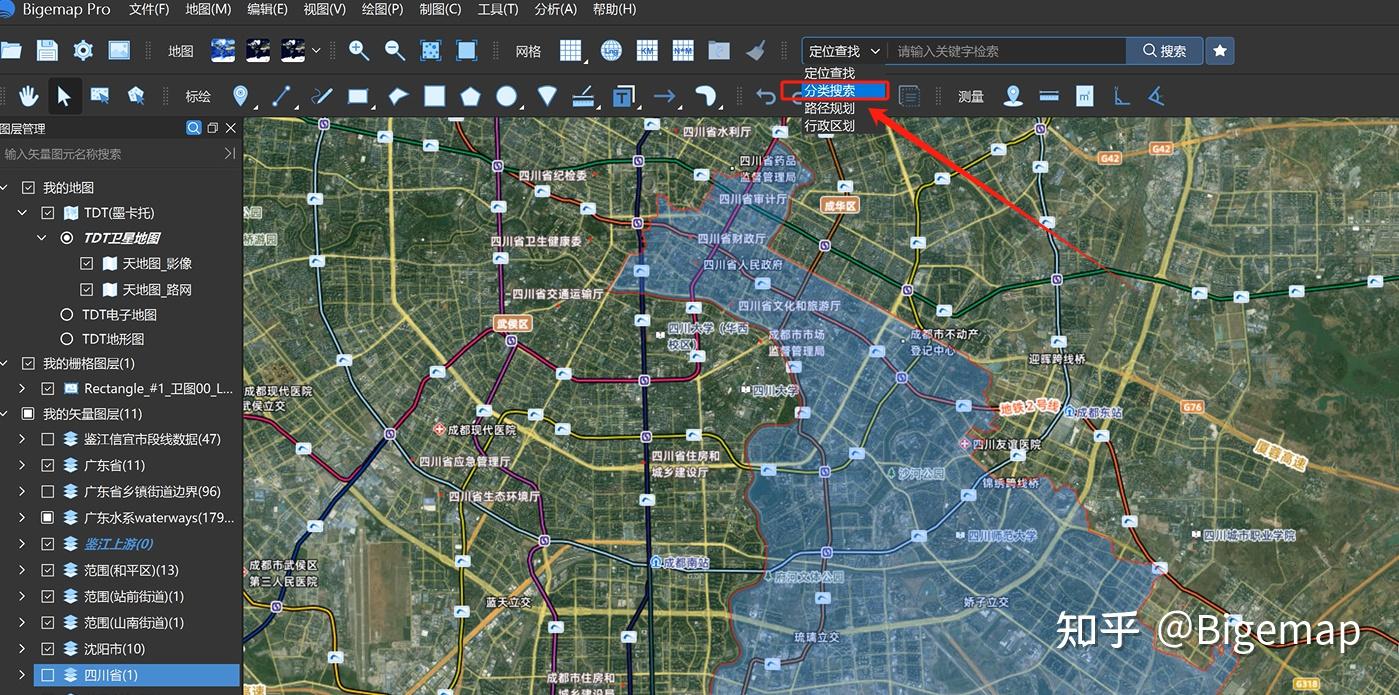Open the 定位查找 search mode dropdown

[844, 51]
